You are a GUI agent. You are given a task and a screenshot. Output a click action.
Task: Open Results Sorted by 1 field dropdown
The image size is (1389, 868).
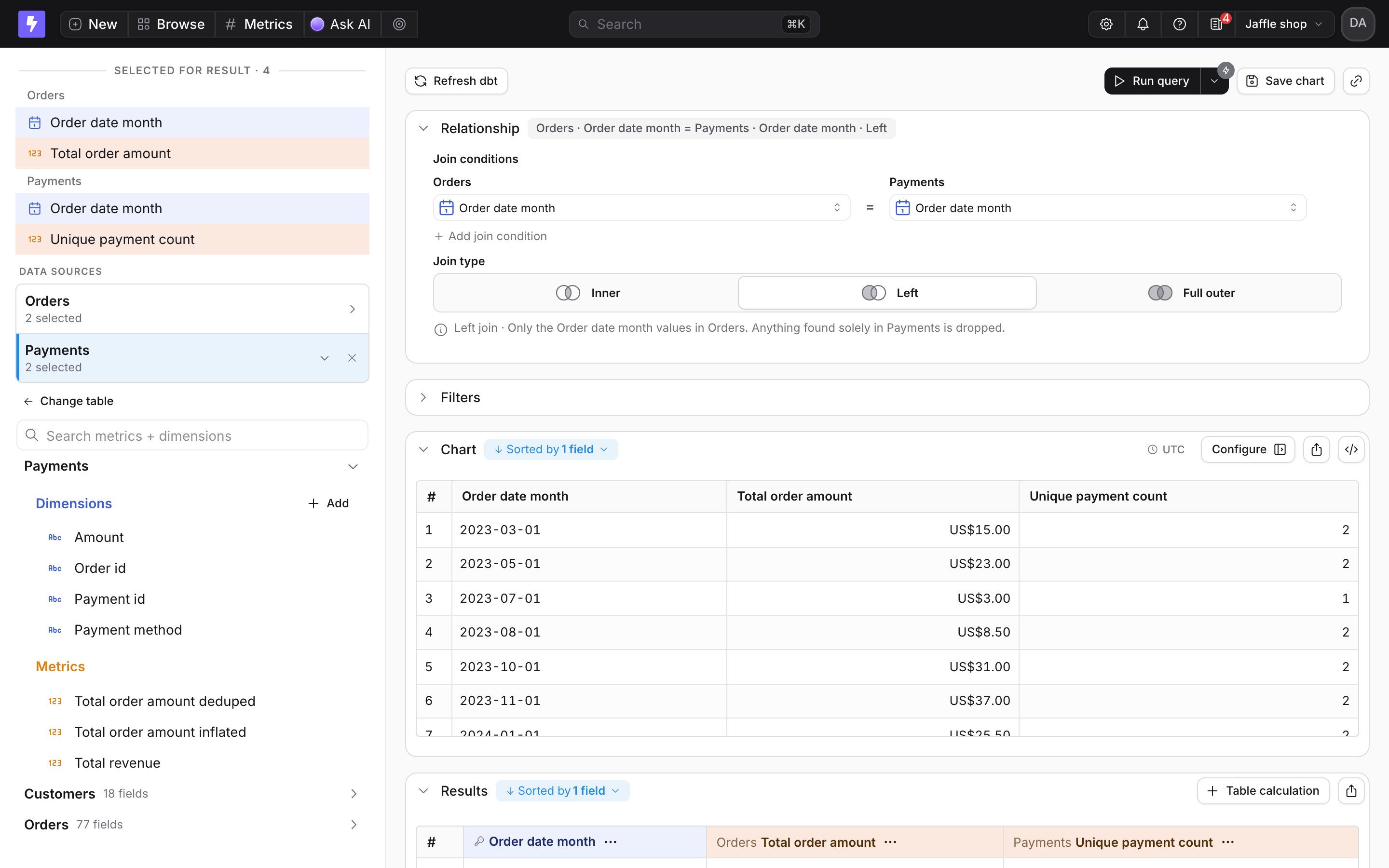pyautogui.click(x=562, y=791)
